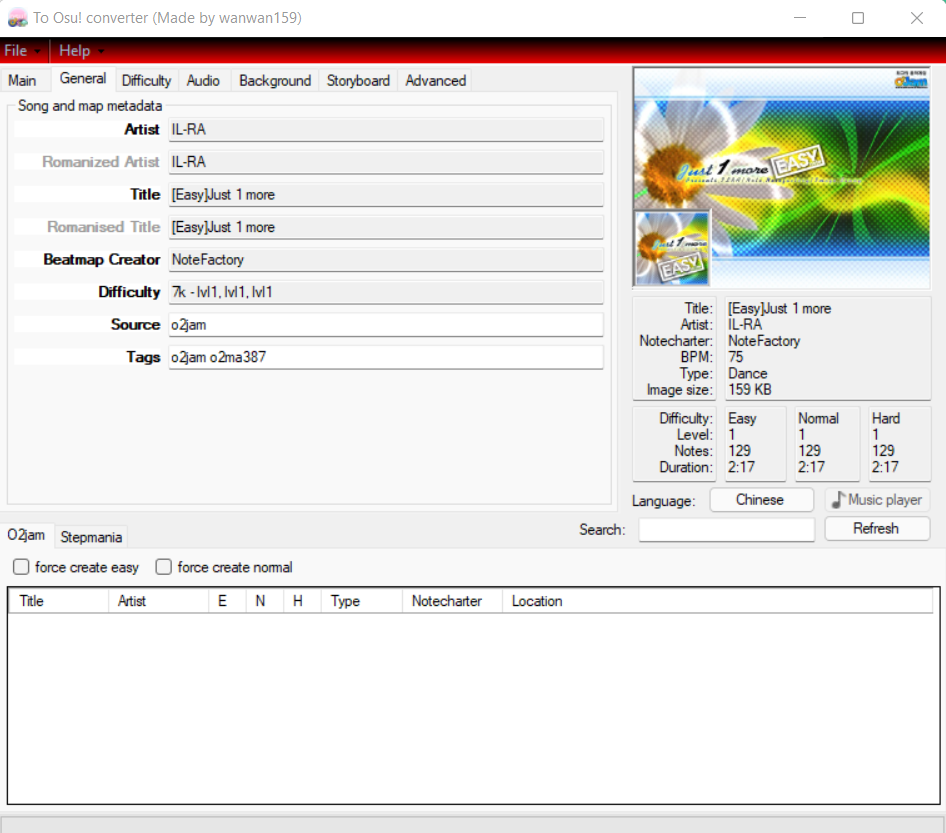Enable force create normal checkbox

163,567
